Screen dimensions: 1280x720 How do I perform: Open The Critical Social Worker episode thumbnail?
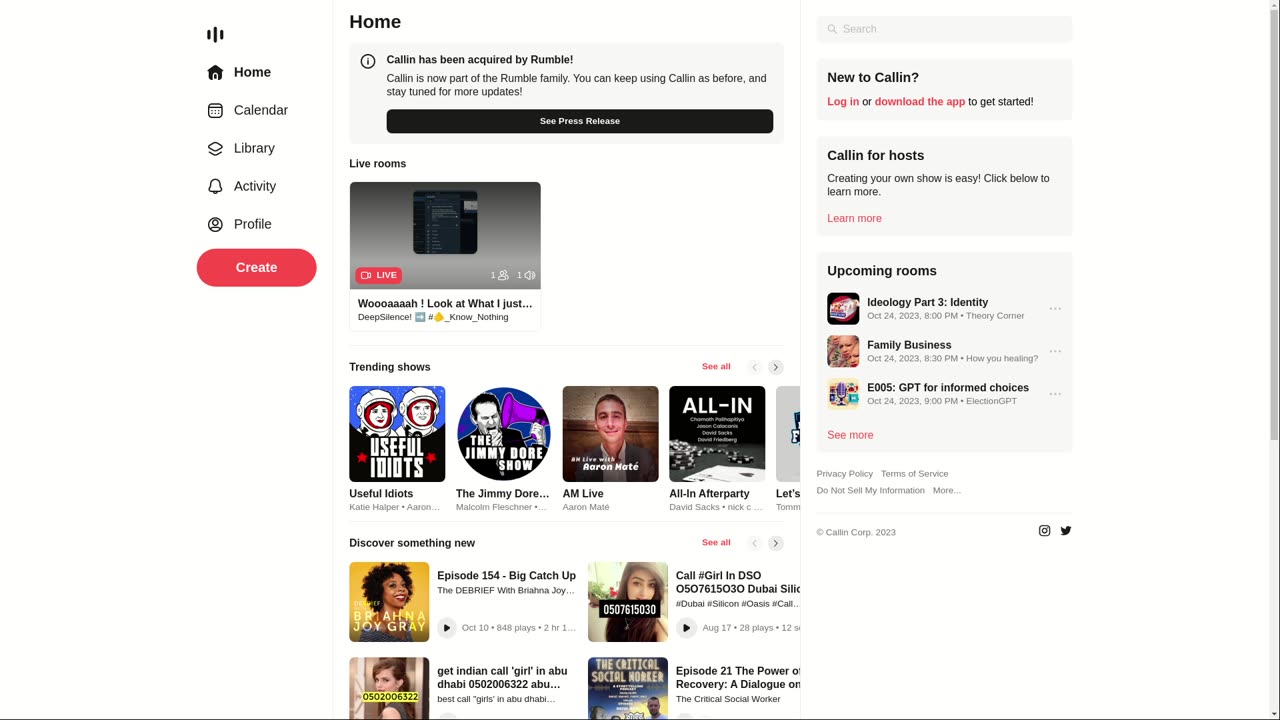(x=628, y=689)
